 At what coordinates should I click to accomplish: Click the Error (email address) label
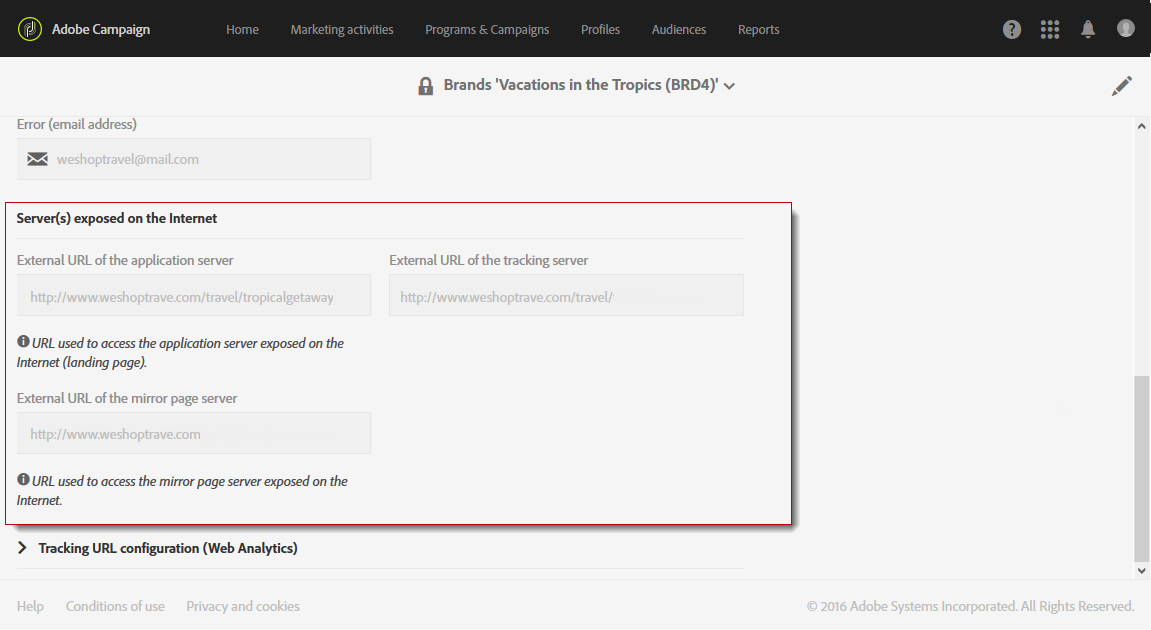(76, 124)
